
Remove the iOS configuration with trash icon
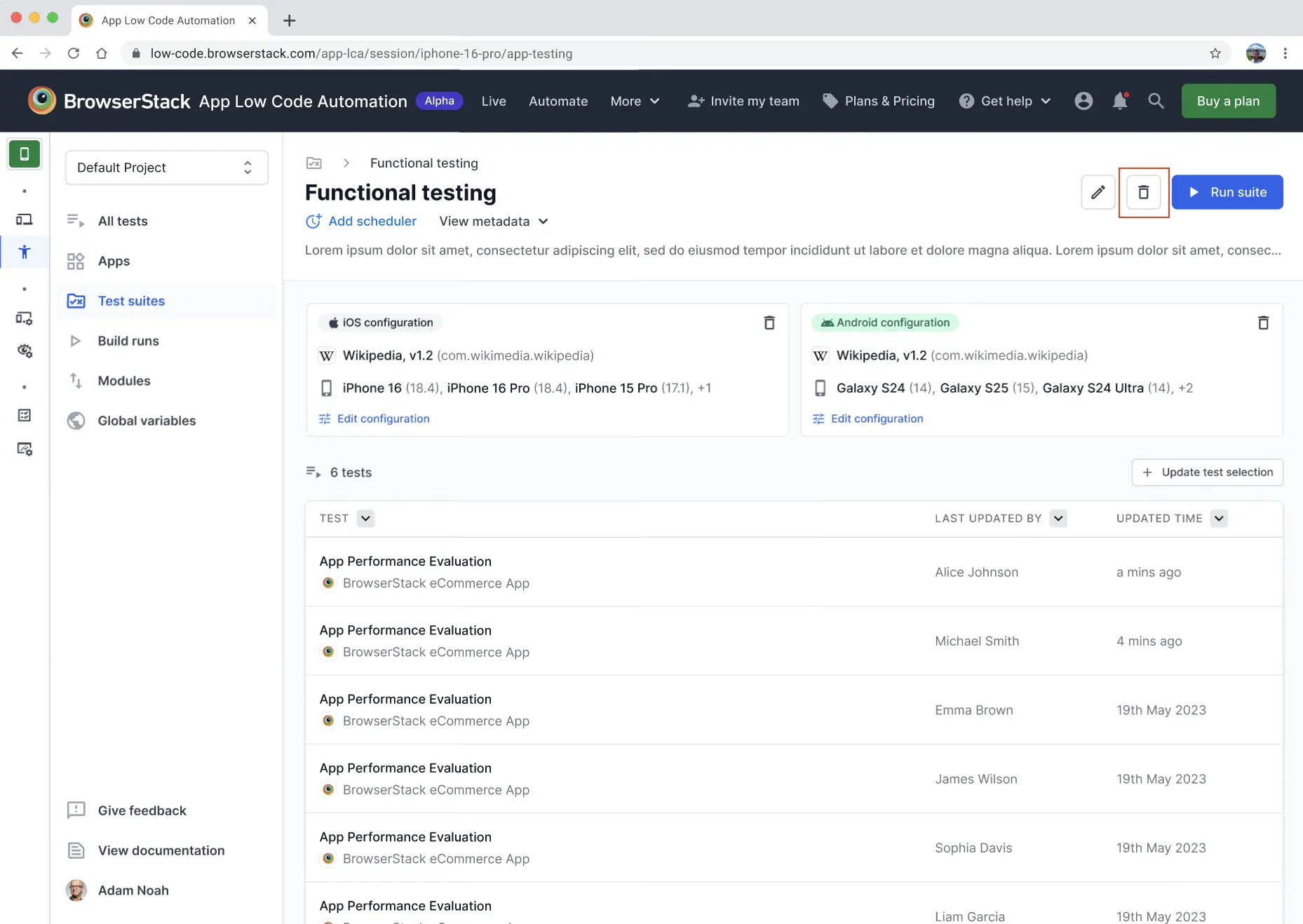click(769, 322)
